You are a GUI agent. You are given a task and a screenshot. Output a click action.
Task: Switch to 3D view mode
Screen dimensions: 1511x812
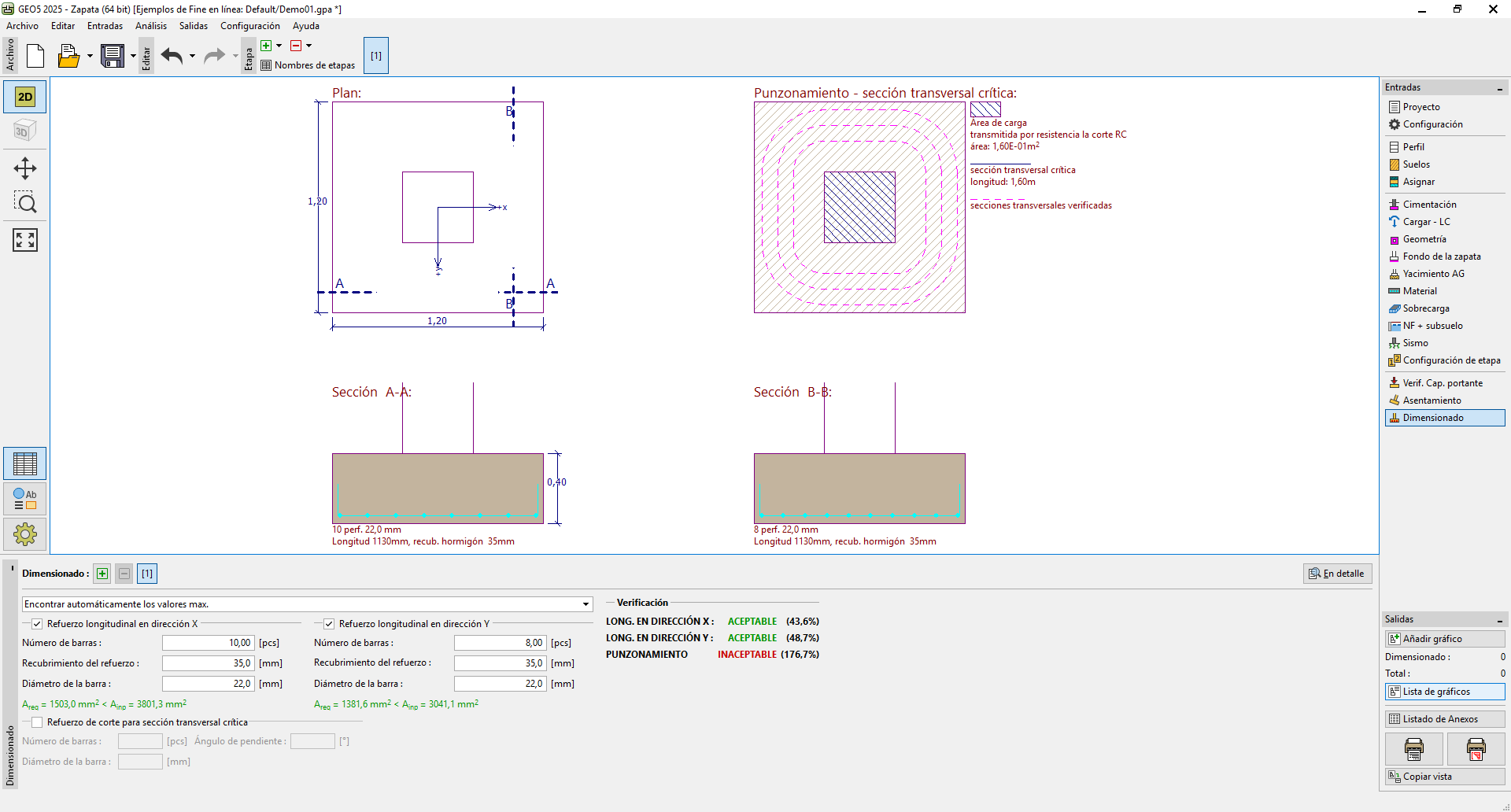pos(24,131)
